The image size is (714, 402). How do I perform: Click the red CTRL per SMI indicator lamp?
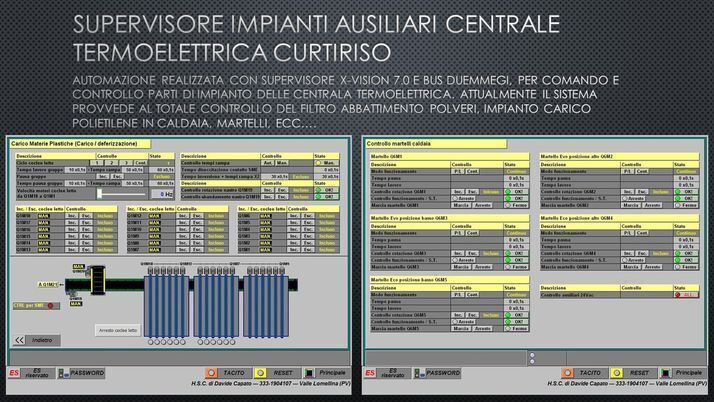(51, 305)
